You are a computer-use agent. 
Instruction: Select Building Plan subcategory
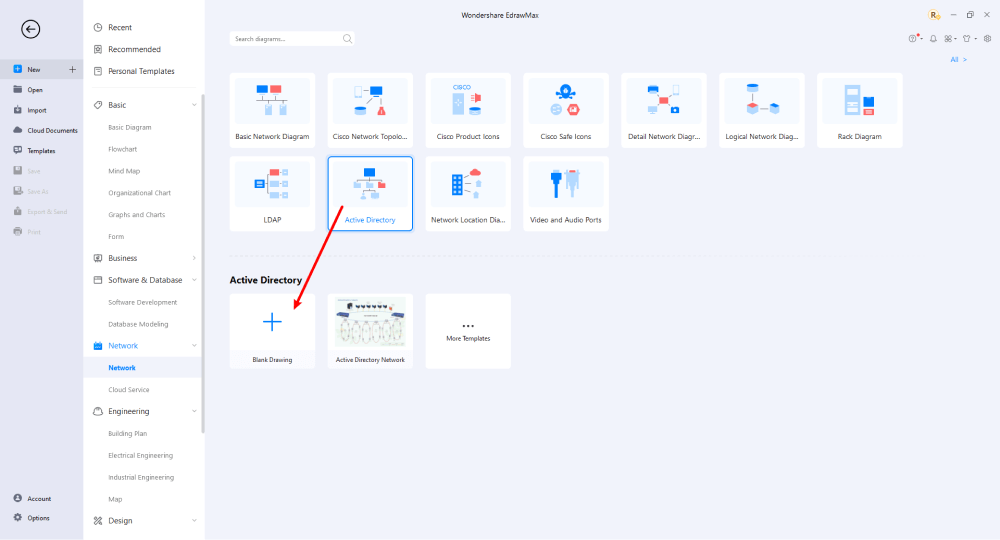[128, 434]
